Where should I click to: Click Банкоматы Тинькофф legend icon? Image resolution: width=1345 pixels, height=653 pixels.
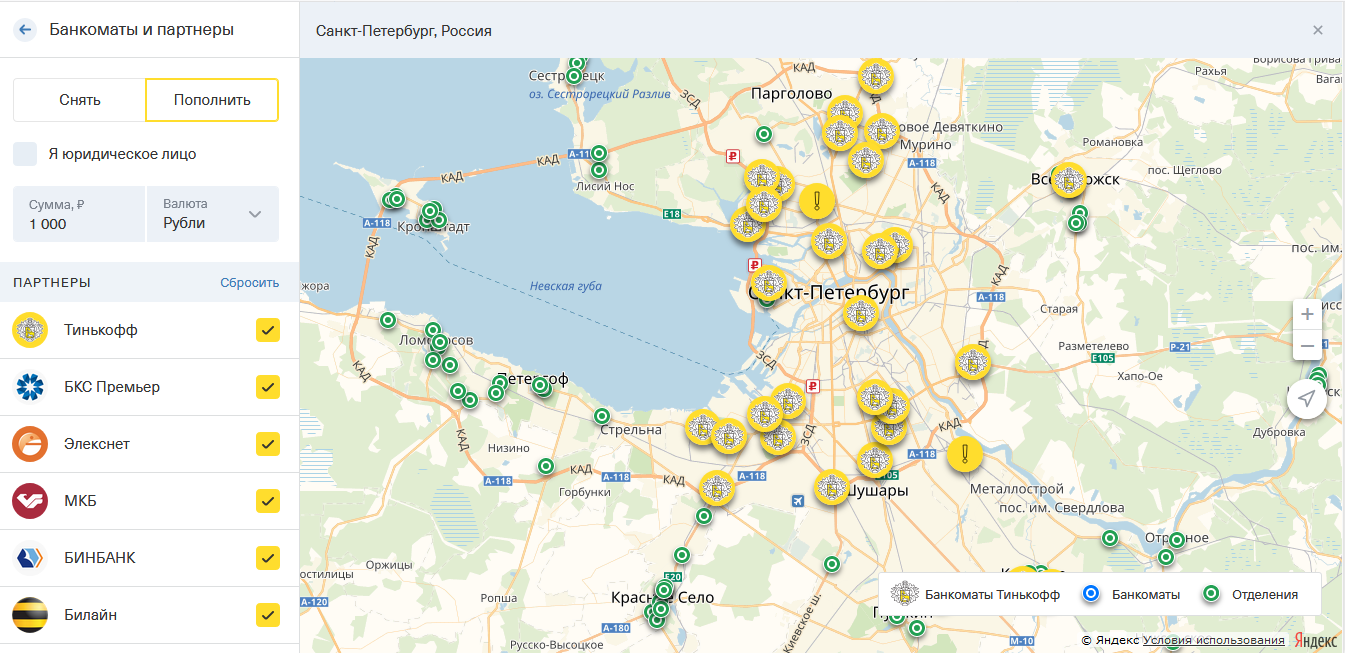(x=905, y=594)
